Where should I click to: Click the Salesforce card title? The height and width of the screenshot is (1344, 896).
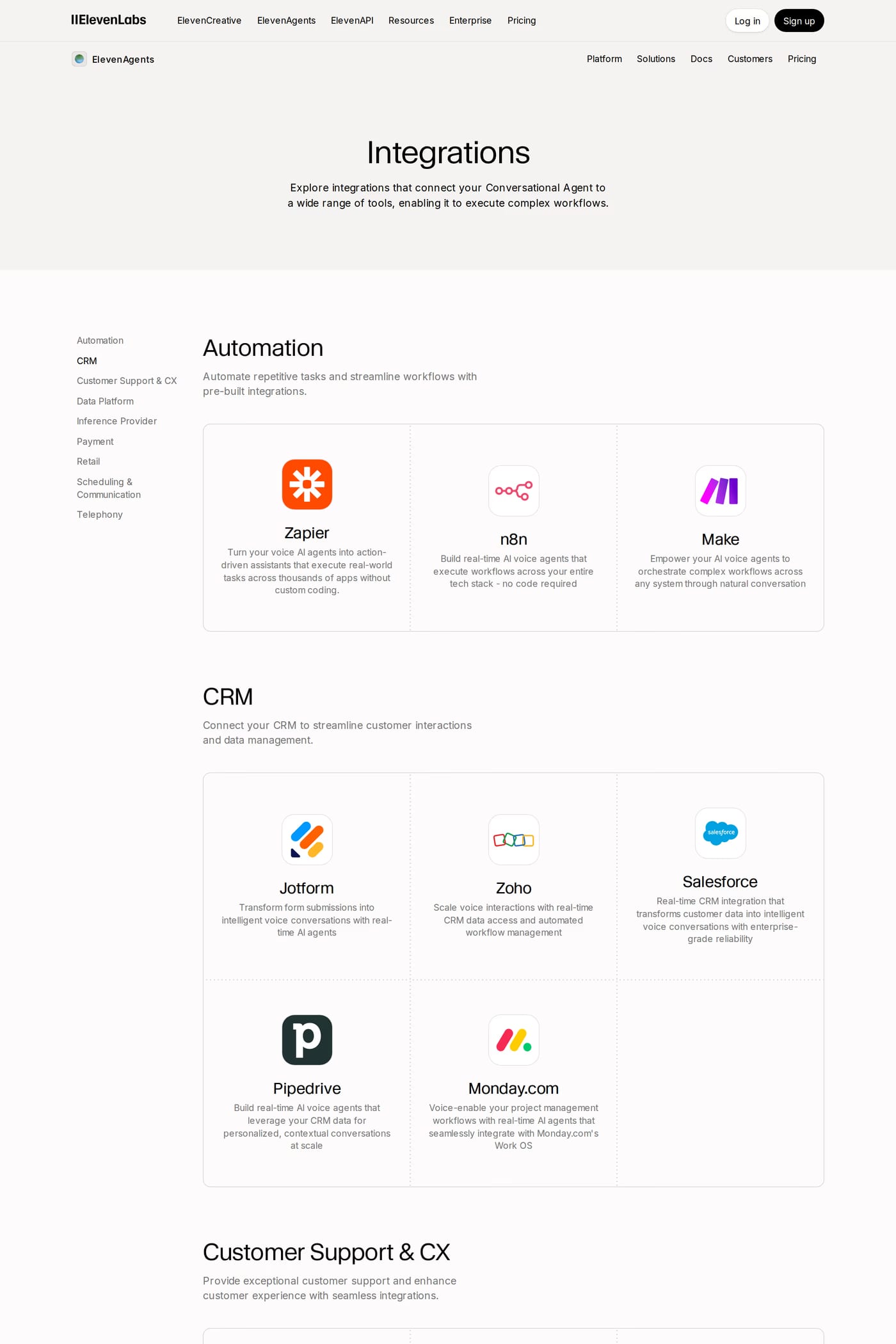point(720,882)
